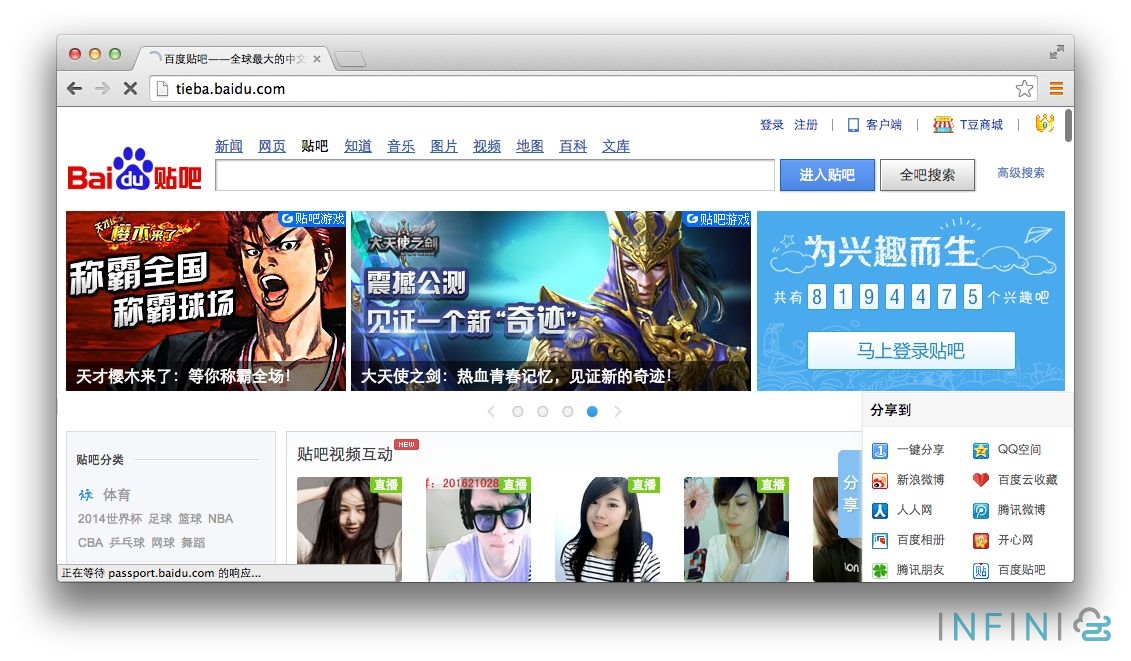Click the Tieba search input field
The image size is (1131, 661).
495,175
